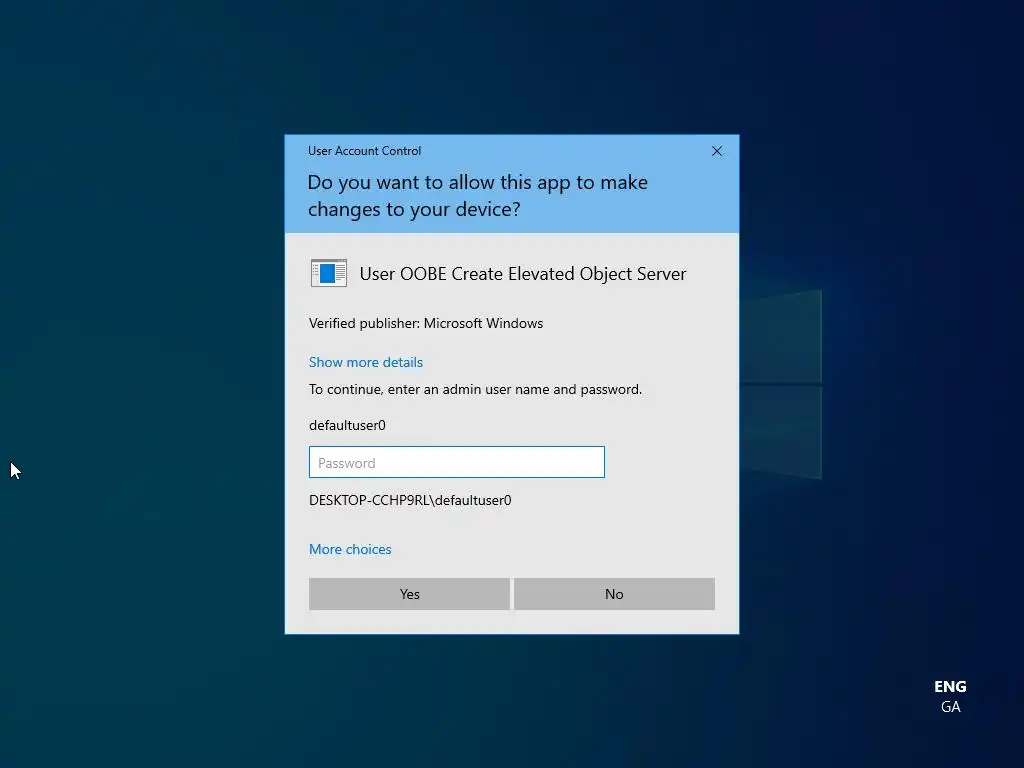Image resolution: width=1024 pixels, height=768 pixels.
Task: Click 'Do you want to allow this app' heading
Action: [477, 195]
